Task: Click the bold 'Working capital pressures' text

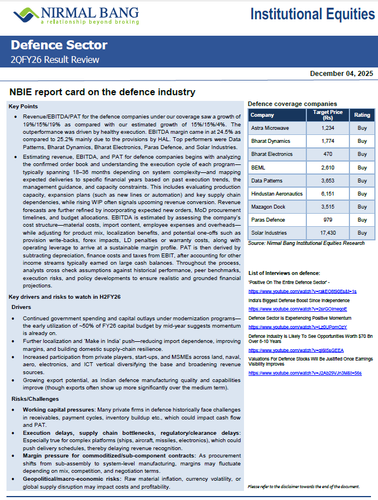Action: (x=59, y=410)
